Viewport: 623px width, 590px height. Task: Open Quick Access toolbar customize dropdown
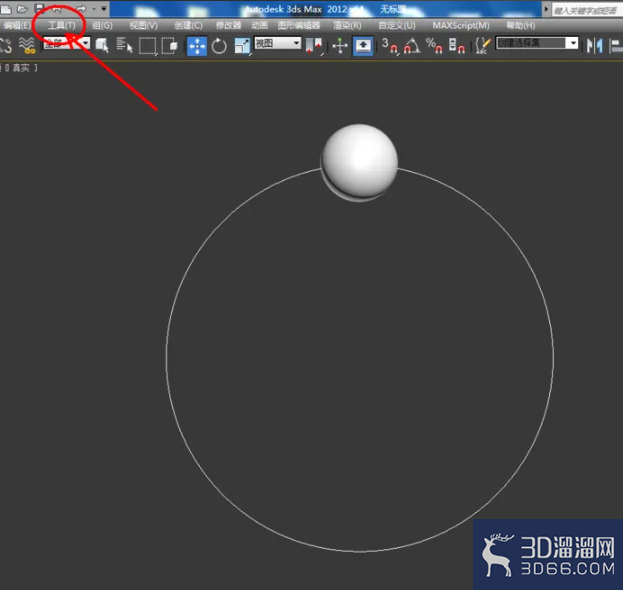tap(104, 8)
